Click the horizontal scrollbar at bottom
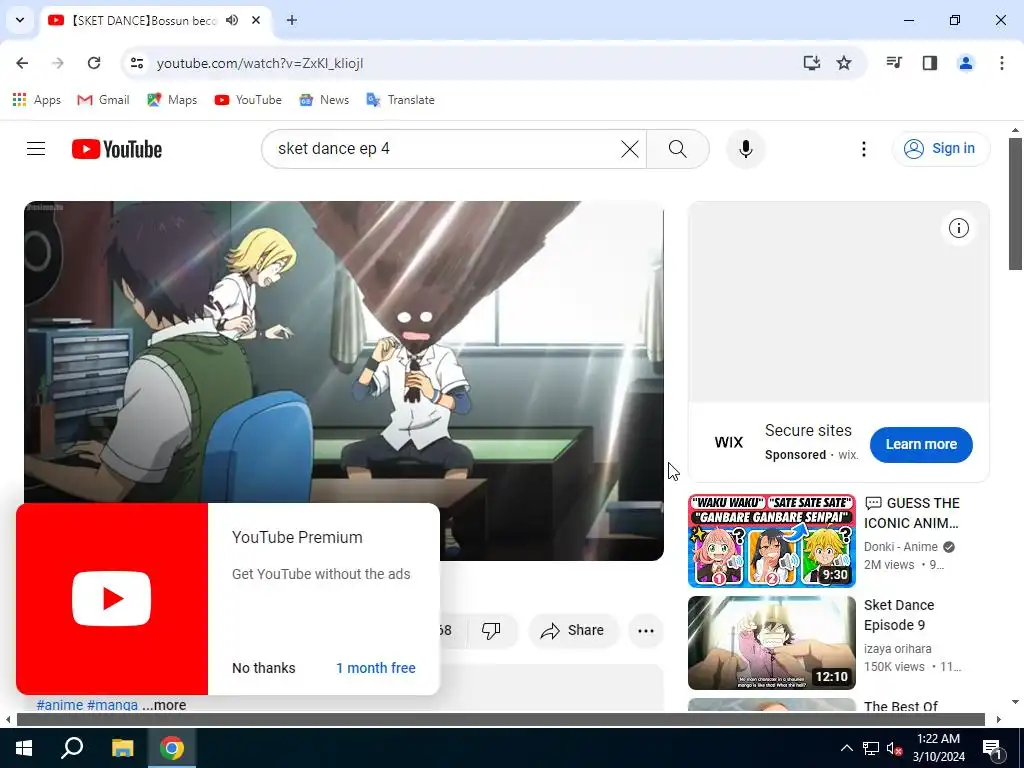The height and width of the screenshot is (768, 1024). [x=501, y=719]
